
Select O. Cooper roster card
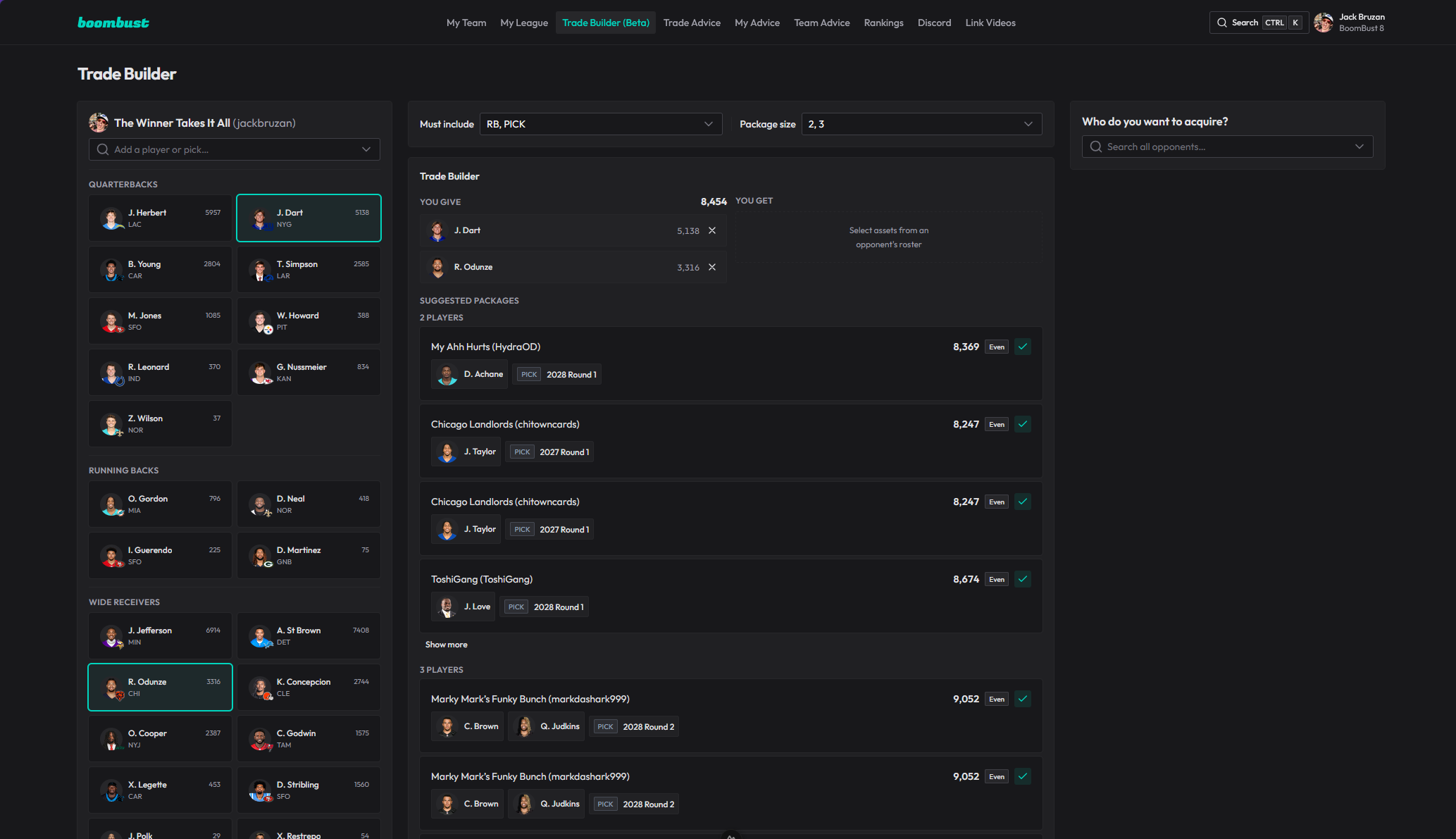[x=160, y=738]
